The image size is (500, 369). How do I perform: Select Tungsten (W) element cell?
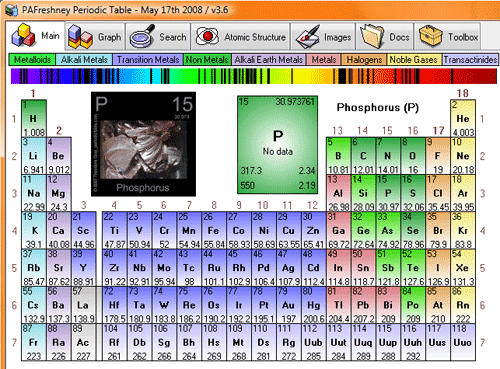pyautogui.click(x=164, y=305)
